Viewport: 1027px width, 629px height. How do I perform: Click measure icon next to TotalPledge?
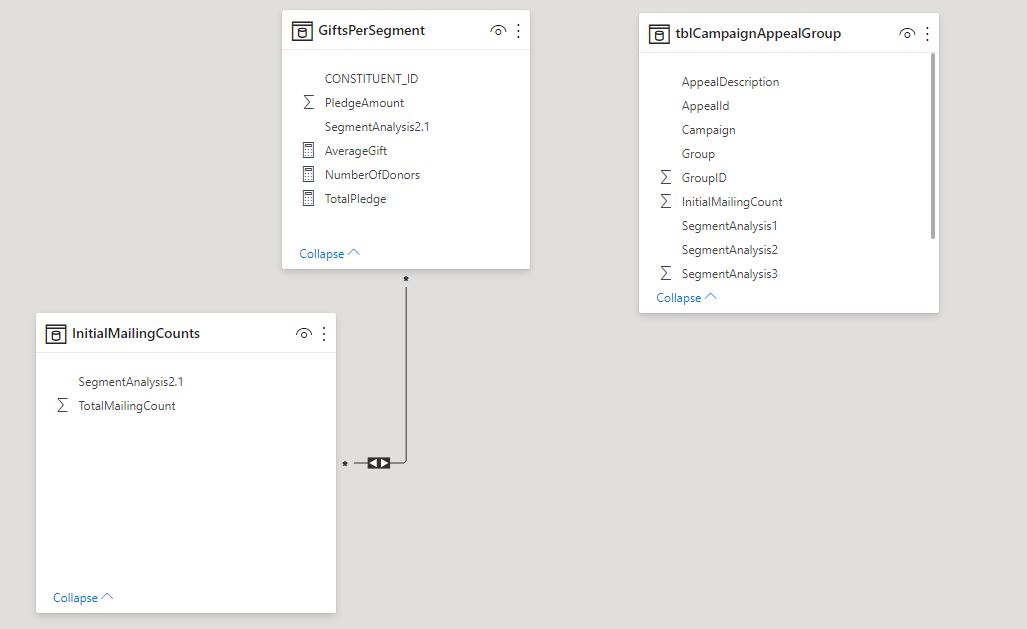[x=308, y=199]
